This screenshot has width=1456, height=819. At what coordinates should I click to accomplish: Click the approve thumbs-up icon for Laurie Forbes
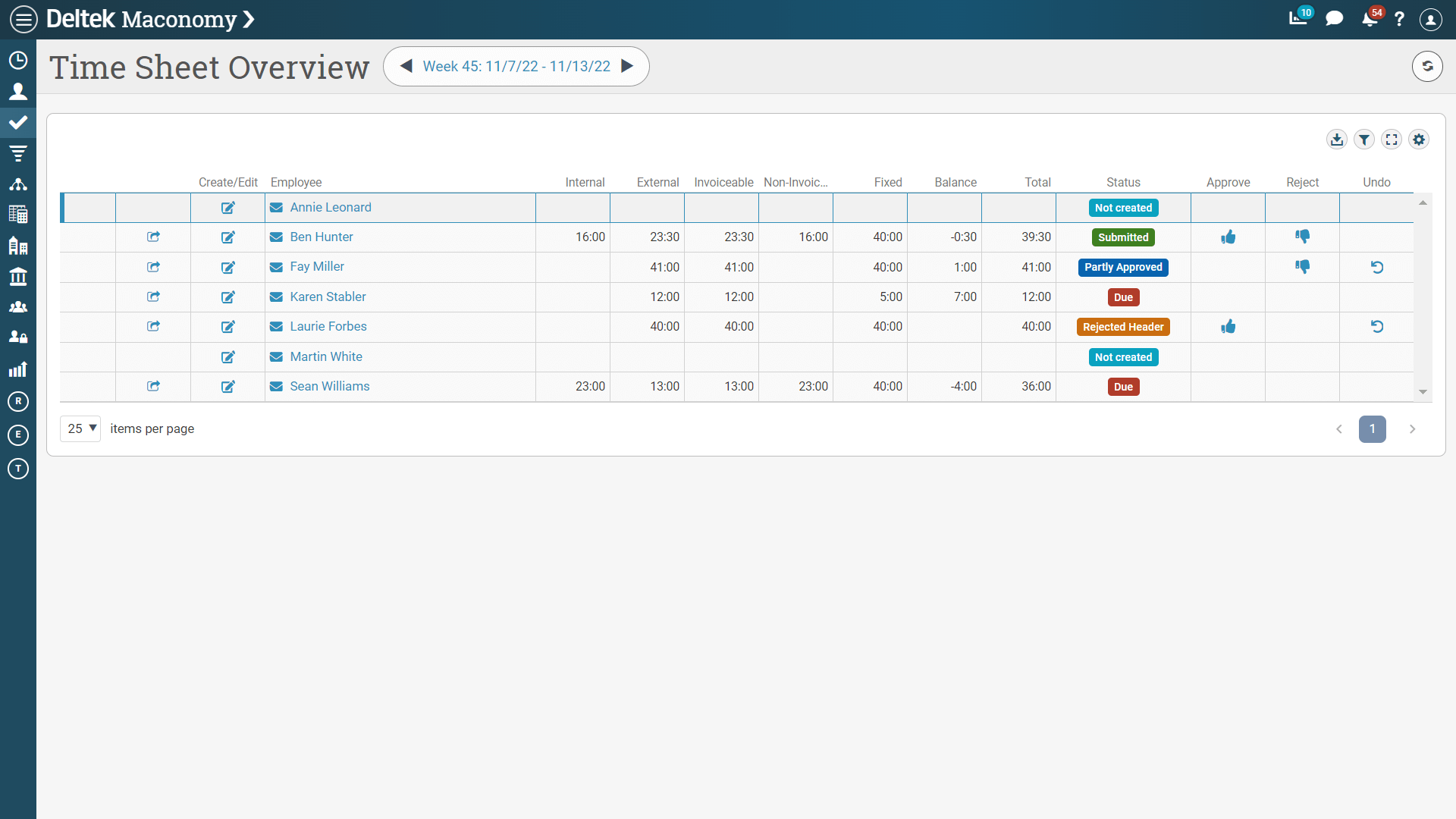1228,326
